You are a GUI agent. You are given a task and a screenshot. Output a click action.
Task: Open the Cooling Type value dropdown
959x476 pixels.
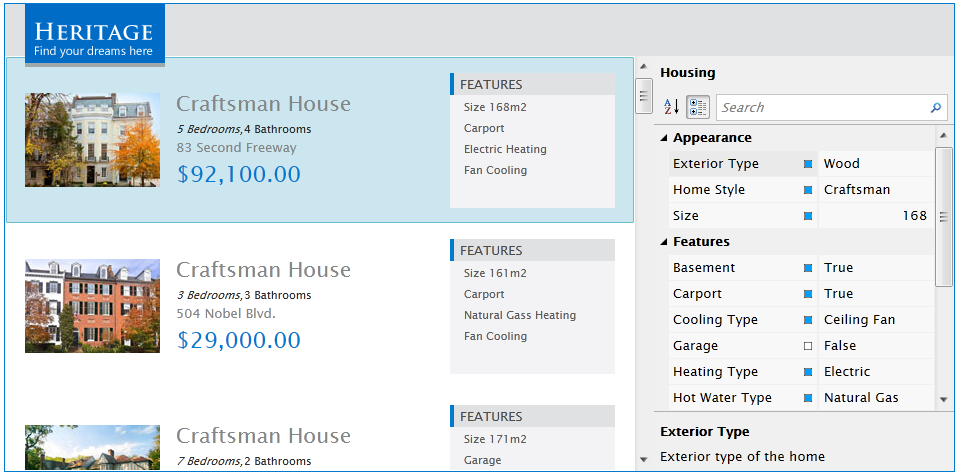point(874,320)
